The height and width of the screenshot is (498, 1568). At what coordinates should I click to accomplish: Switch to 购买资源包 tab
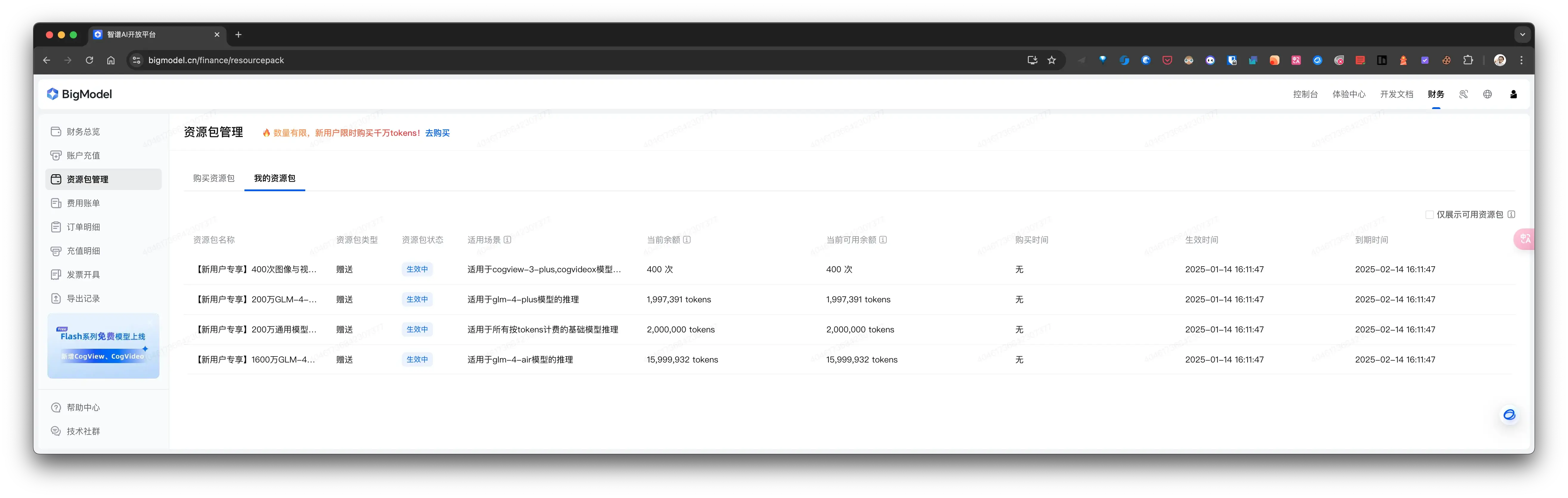click(214, 178)
